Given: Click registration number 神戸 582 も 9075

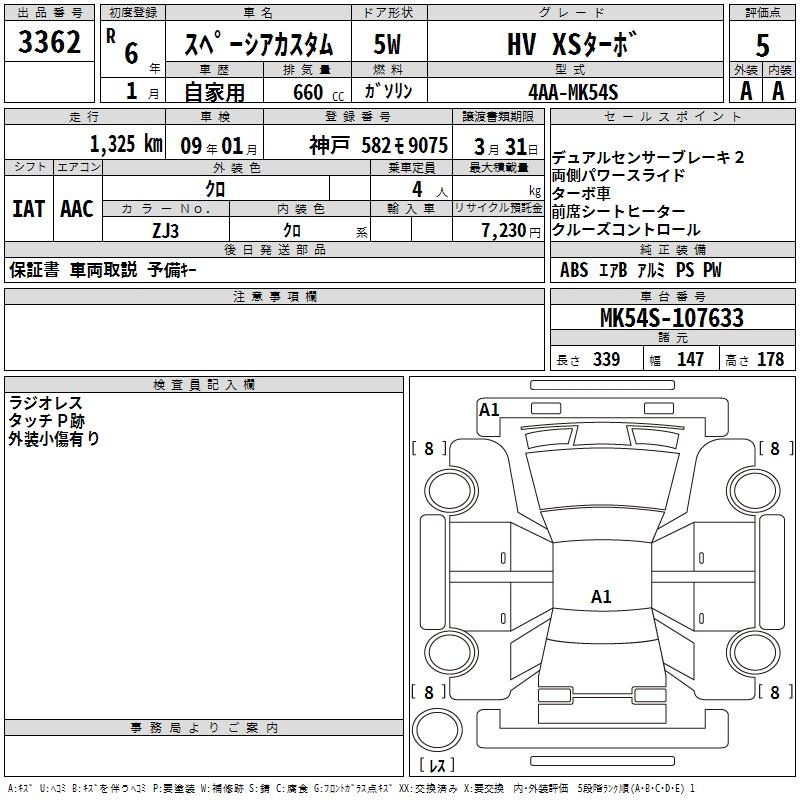Looking at the screenshot, I should click(379, 146).
